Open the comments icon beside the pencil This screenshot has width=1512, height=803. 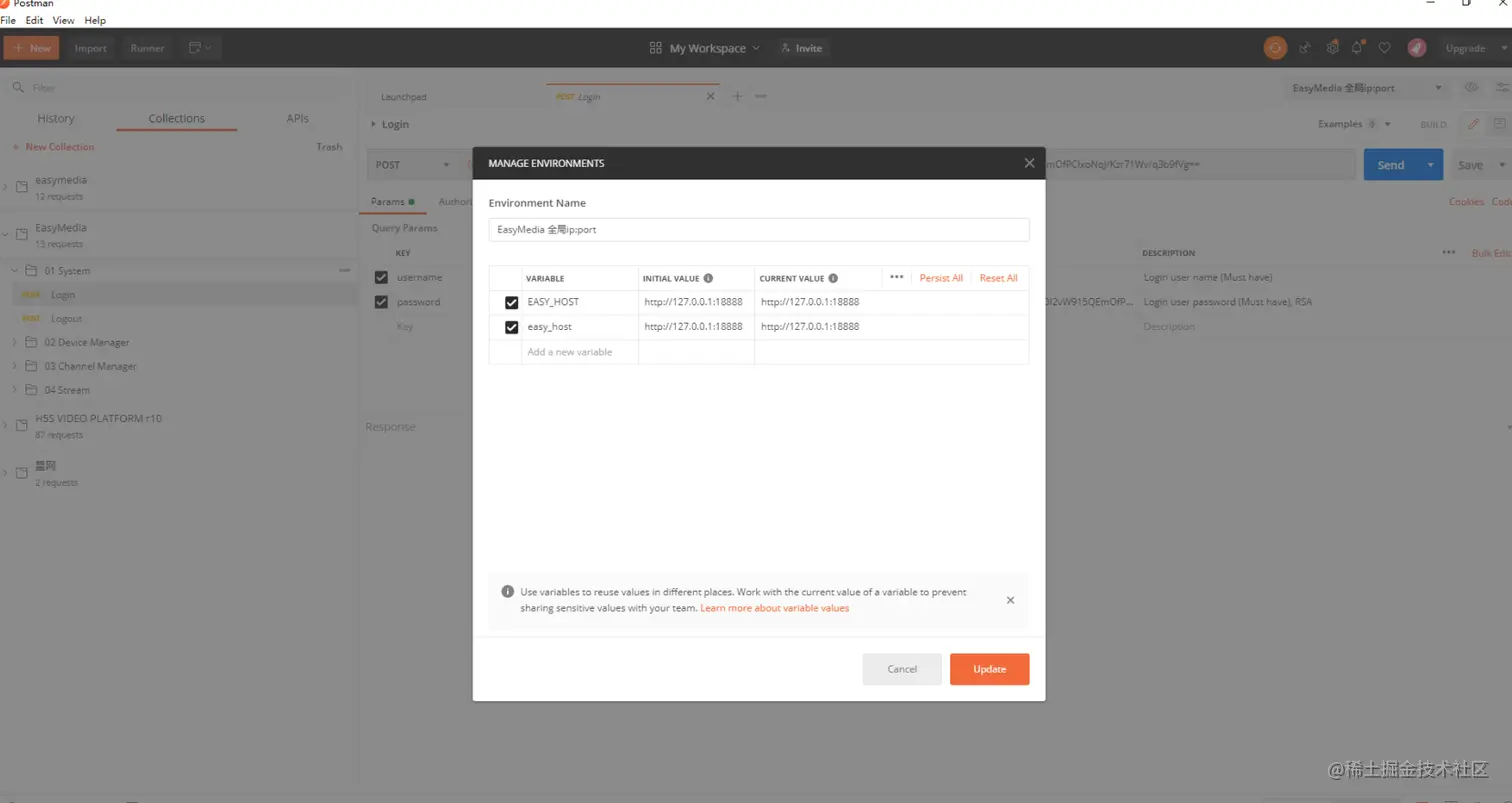pyautogui.click(x=1500, y=124)
